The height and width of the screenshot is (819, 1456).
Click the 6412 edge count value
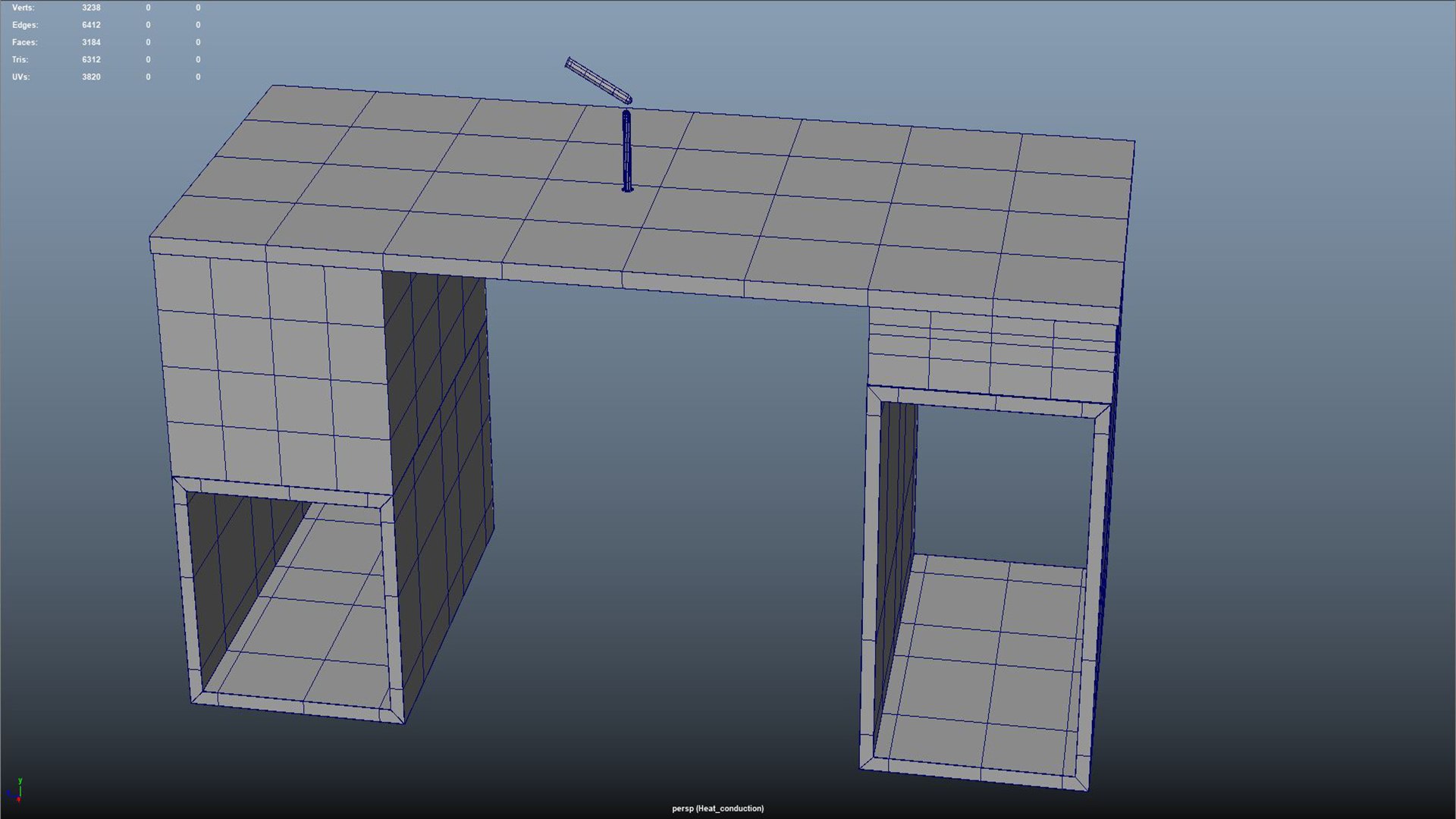point(91,25)
